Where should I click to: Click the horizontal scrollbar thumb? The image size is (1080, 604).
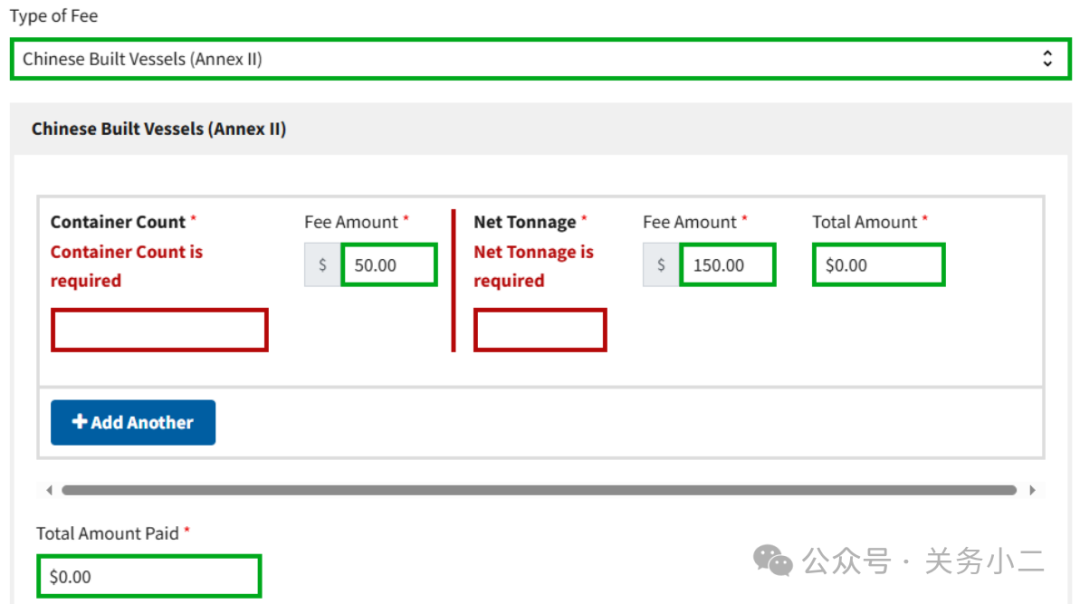click(539, 490)
